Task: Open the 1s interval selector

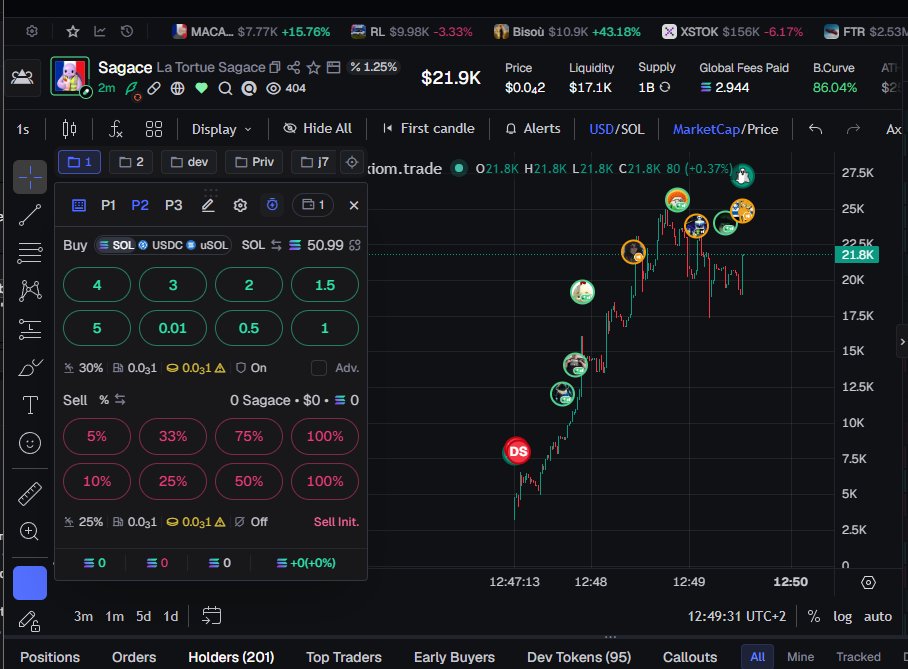Action: point(23,129)
